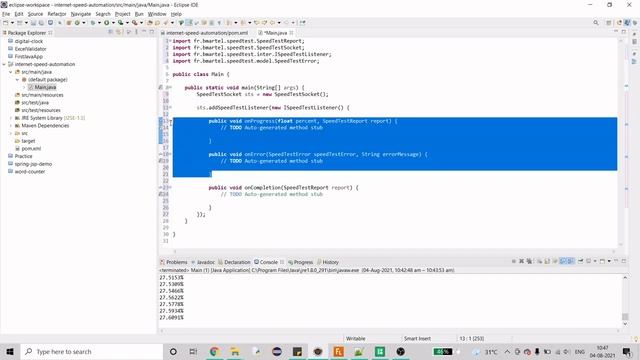Click the Open Type toolbar icon

pyautogui.click(x=150, y=23)
